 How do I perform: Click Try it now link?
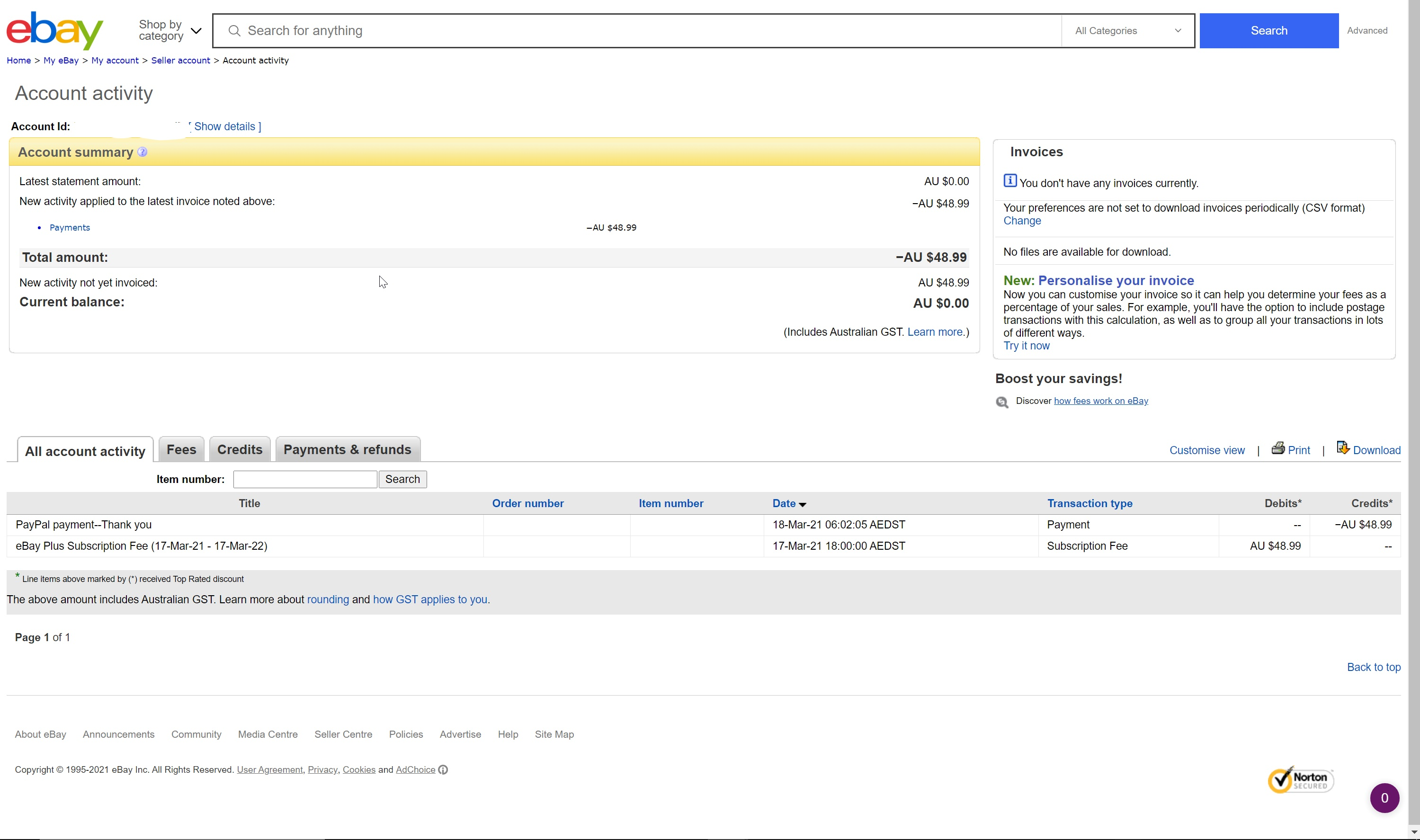pyautogui.click(x=1026, y=346)
